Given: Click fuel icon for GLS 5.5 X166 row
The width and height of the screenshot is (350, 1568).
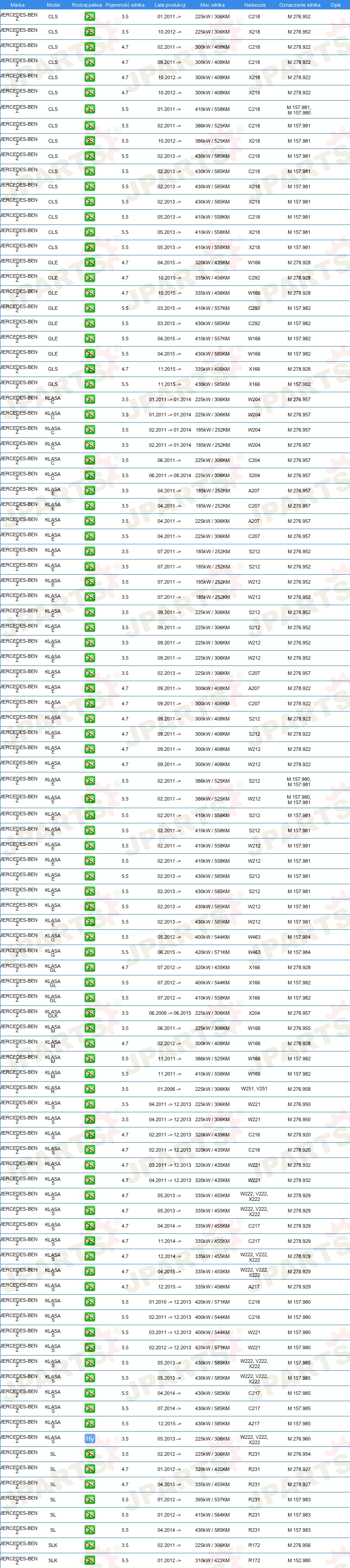Looking at the screenshot, I should (x=90, y=385).
